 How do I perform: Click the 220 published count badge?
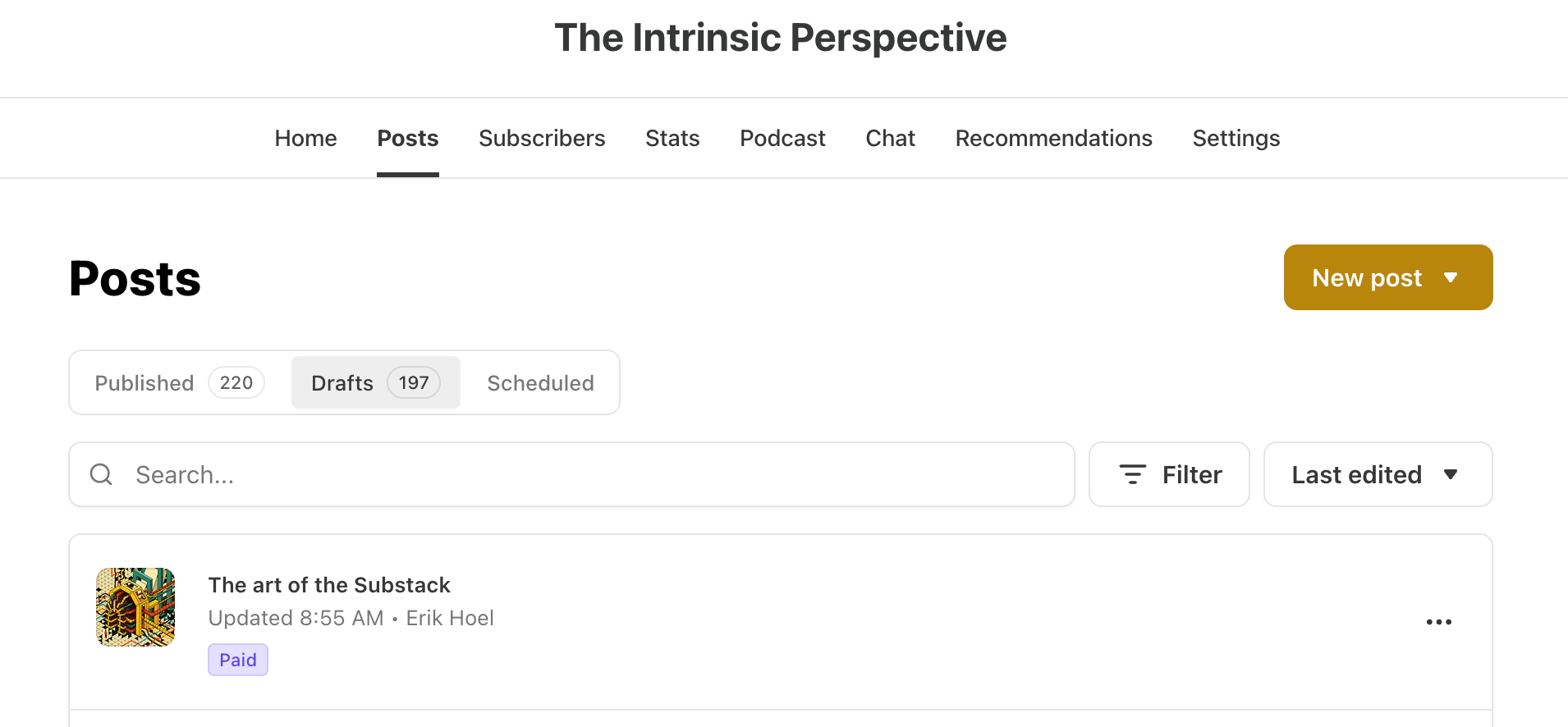pos(236,382)
